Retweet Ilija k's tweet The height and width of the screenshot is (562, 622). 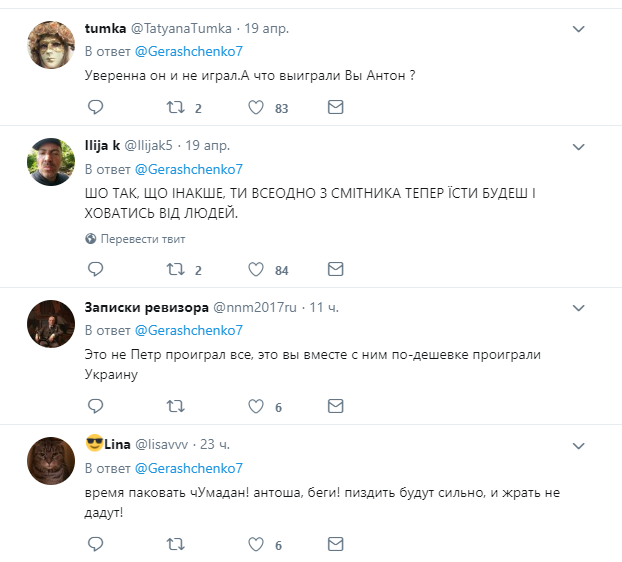click(175, 269)
